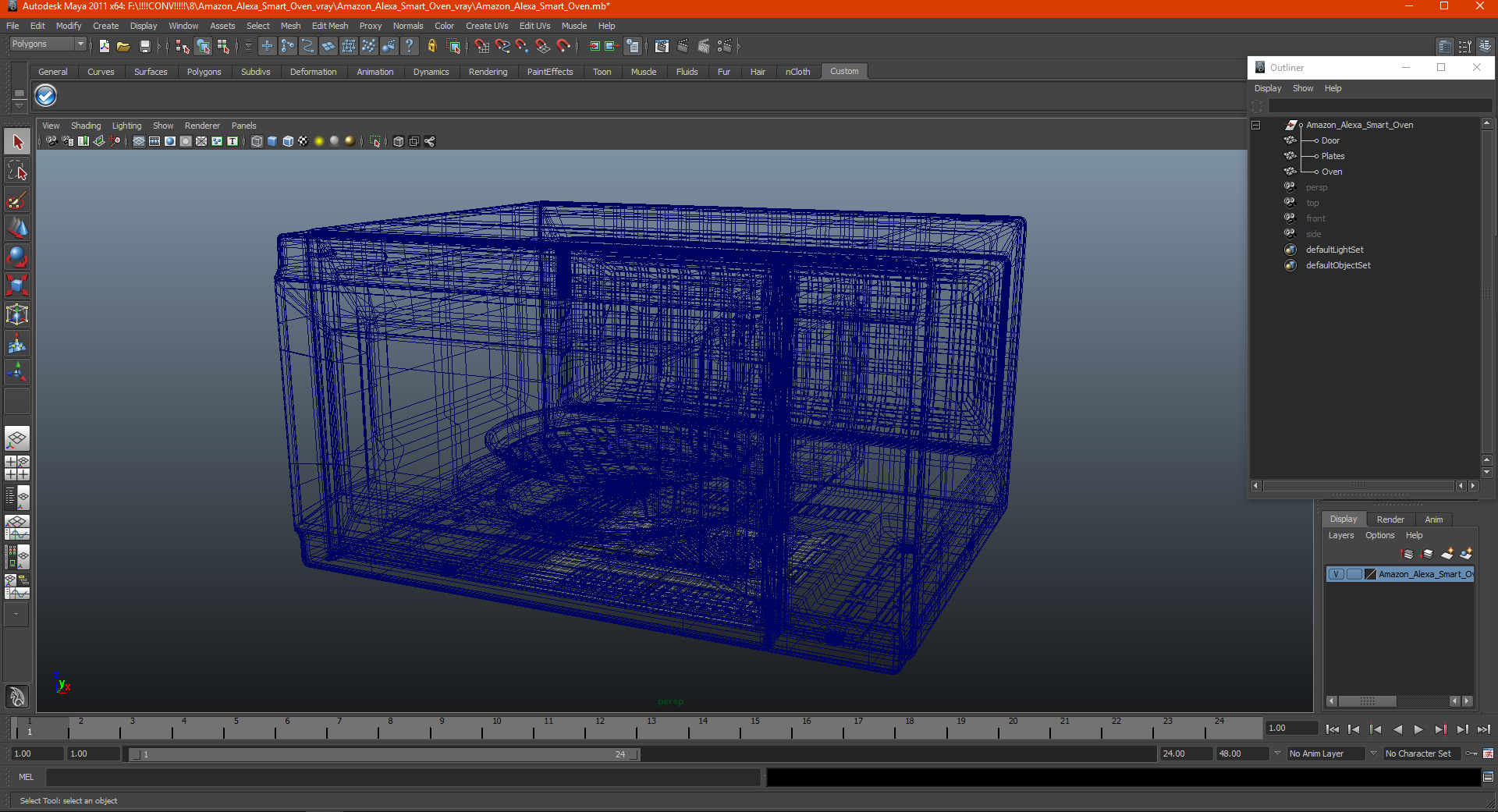1498x812 pixels.
Task: Click the viewport Select Camera icon
Action: 51,141
